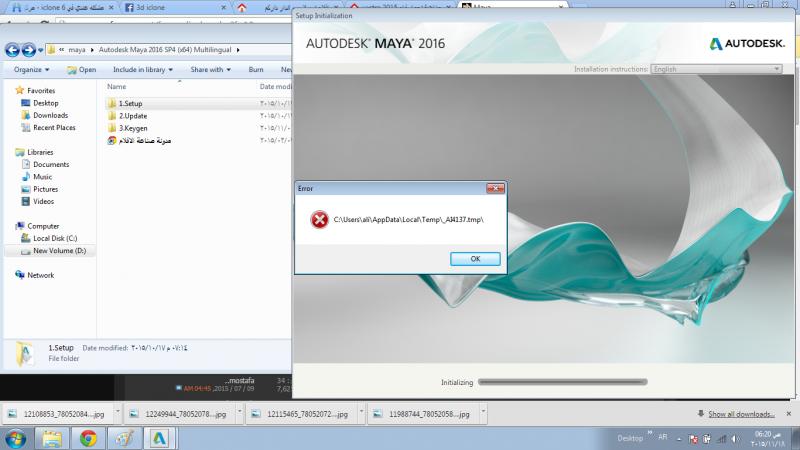Screen dimensions: 800x450
Task: Close the 3d iclone browser tab
Action: coord(223,8)
